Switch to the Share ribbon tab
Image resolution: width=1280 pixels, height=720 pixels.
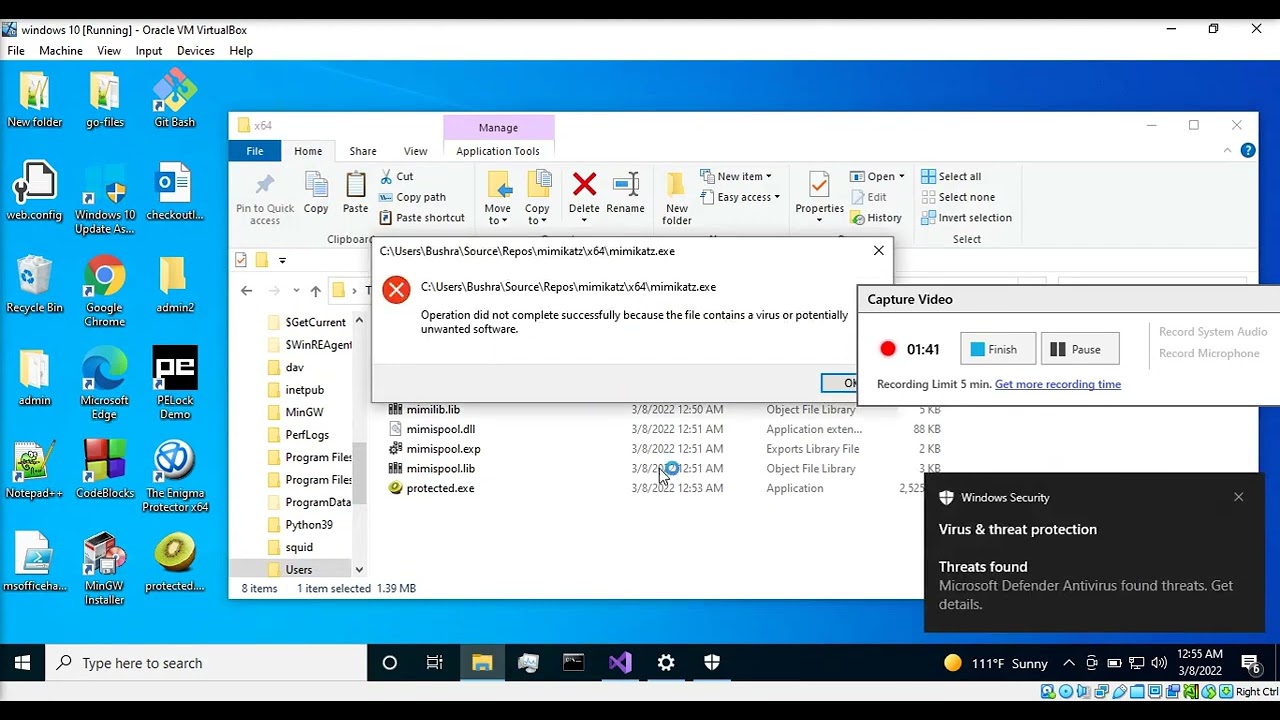pos(363,151)
